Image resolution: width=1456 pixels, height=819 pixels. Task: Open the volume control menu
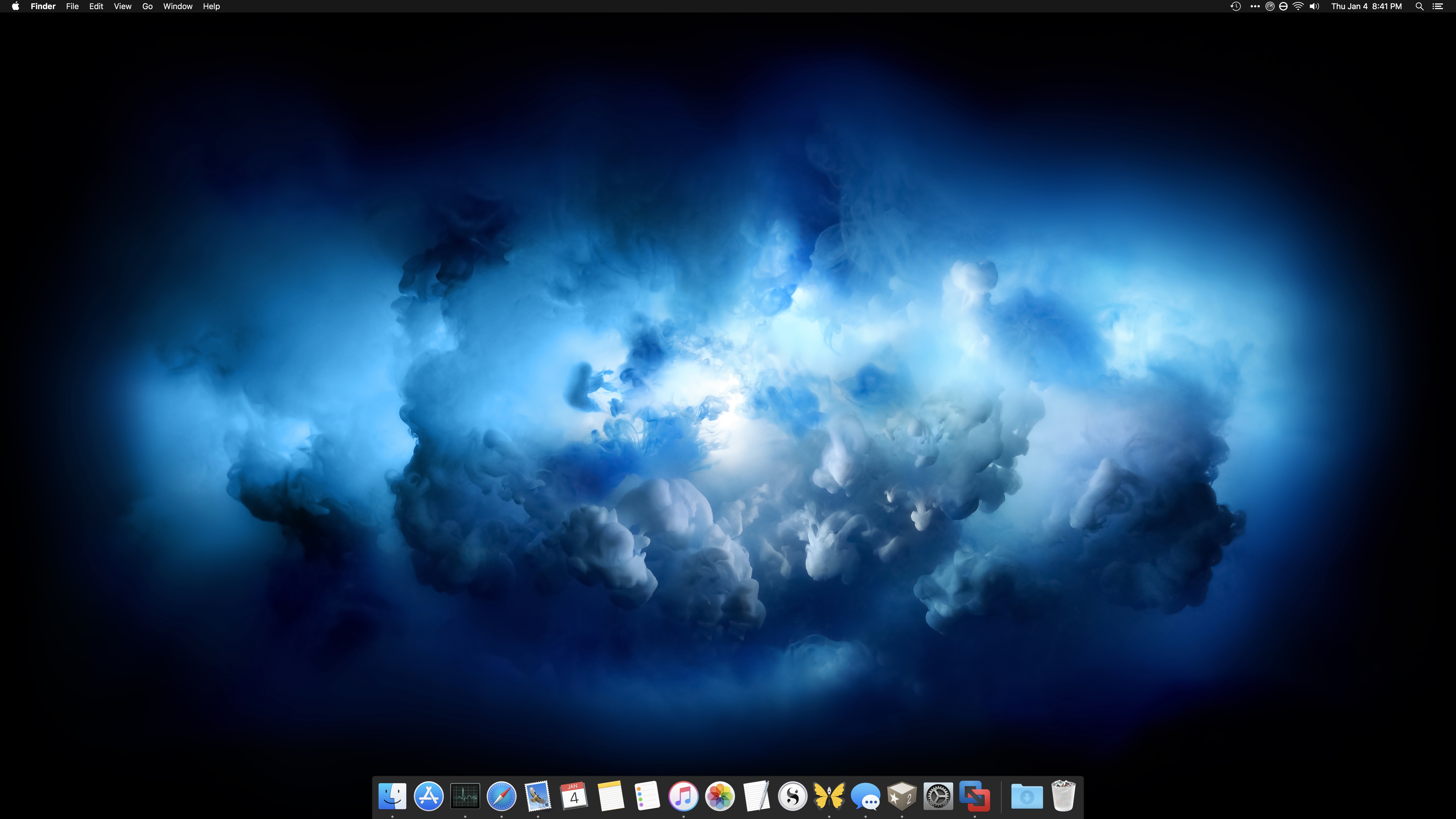click(1314, 6)
